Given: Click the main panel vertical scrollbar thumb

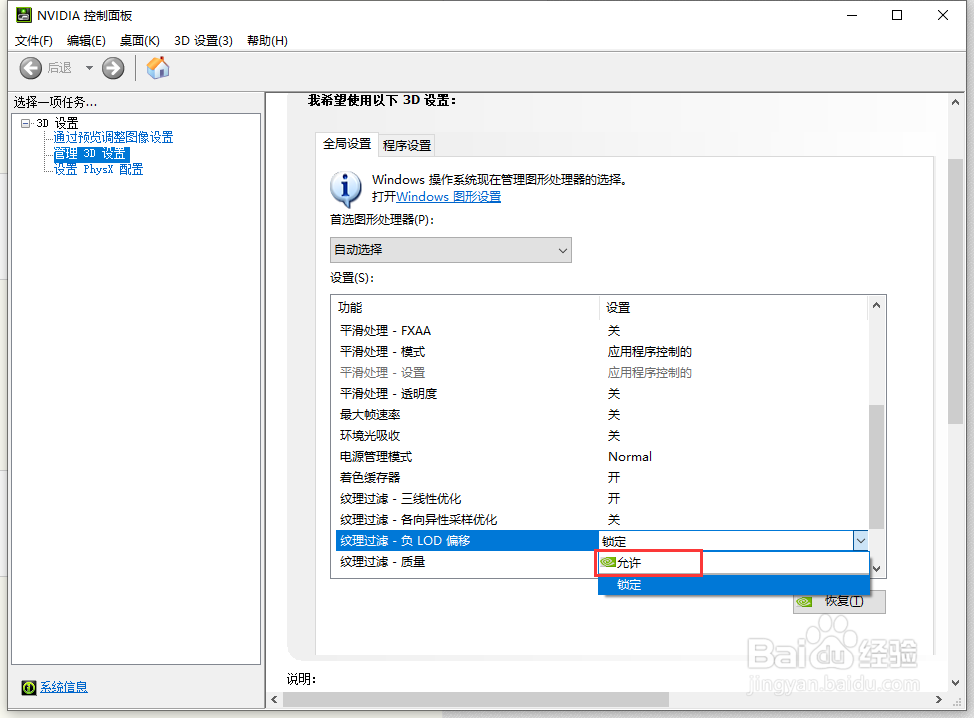Looking at the screenshot, I should (955, 291).
